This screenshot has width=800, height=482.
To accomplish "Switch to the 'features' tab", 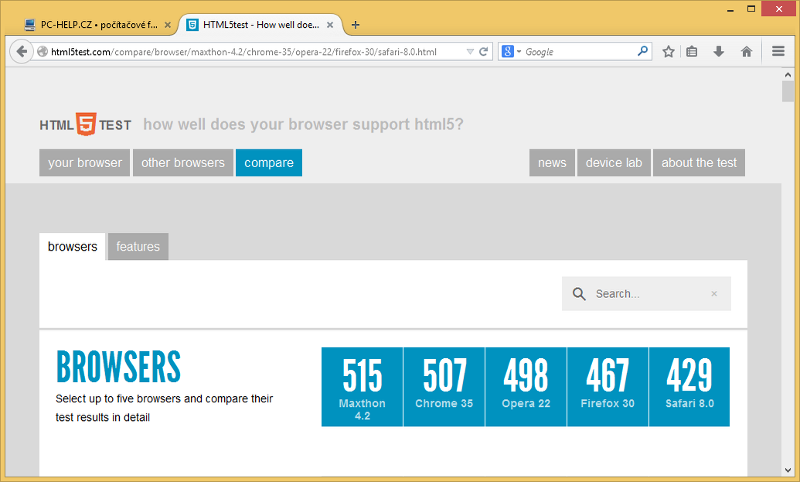I will tap(138, 246).
